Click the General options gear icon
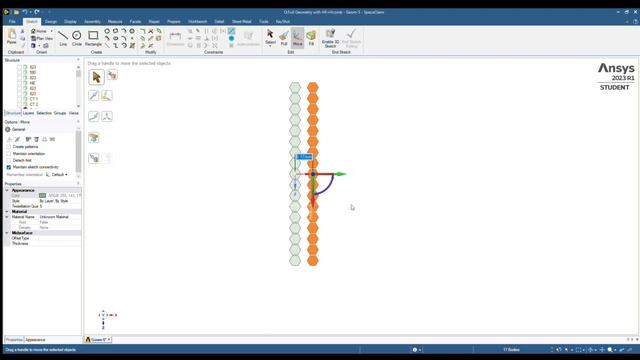This screenshot has height=360, width=640. coord(8,129)
